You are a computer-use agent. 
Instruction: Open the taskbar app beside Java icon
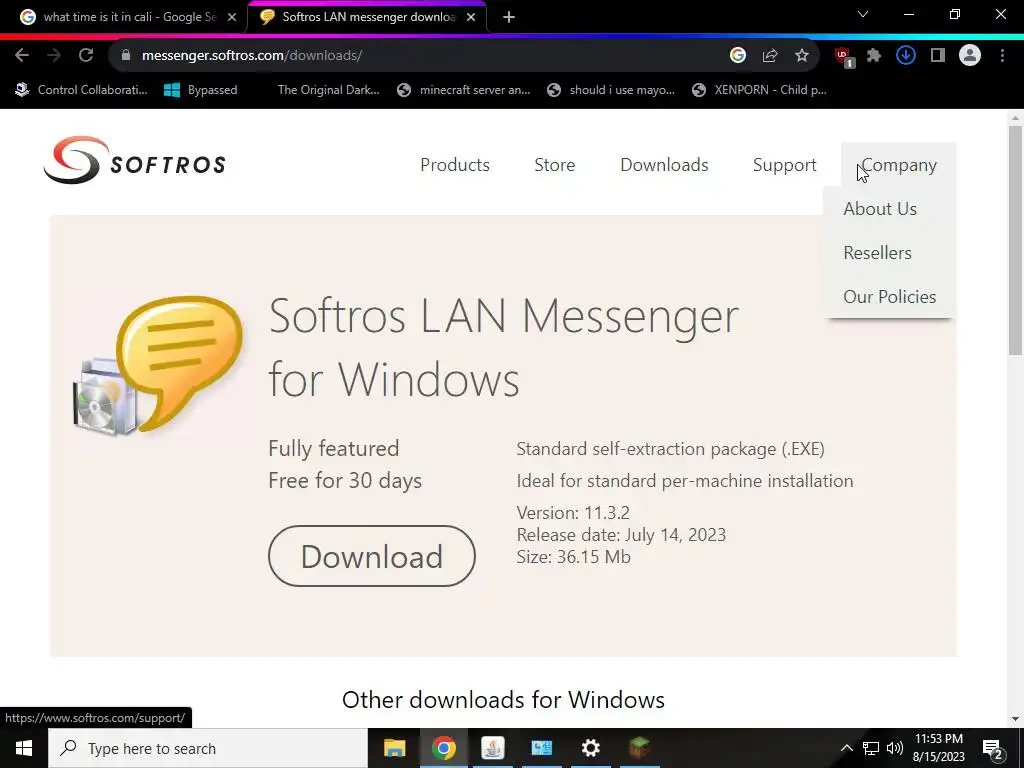[541, 748]
